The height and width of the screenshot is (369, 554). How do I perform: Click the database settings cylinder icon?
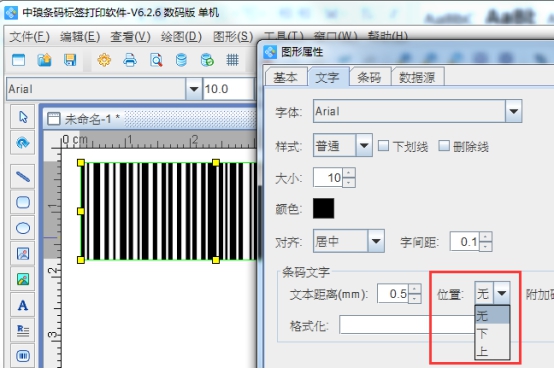pyautogui.click(x=181, y=60)
